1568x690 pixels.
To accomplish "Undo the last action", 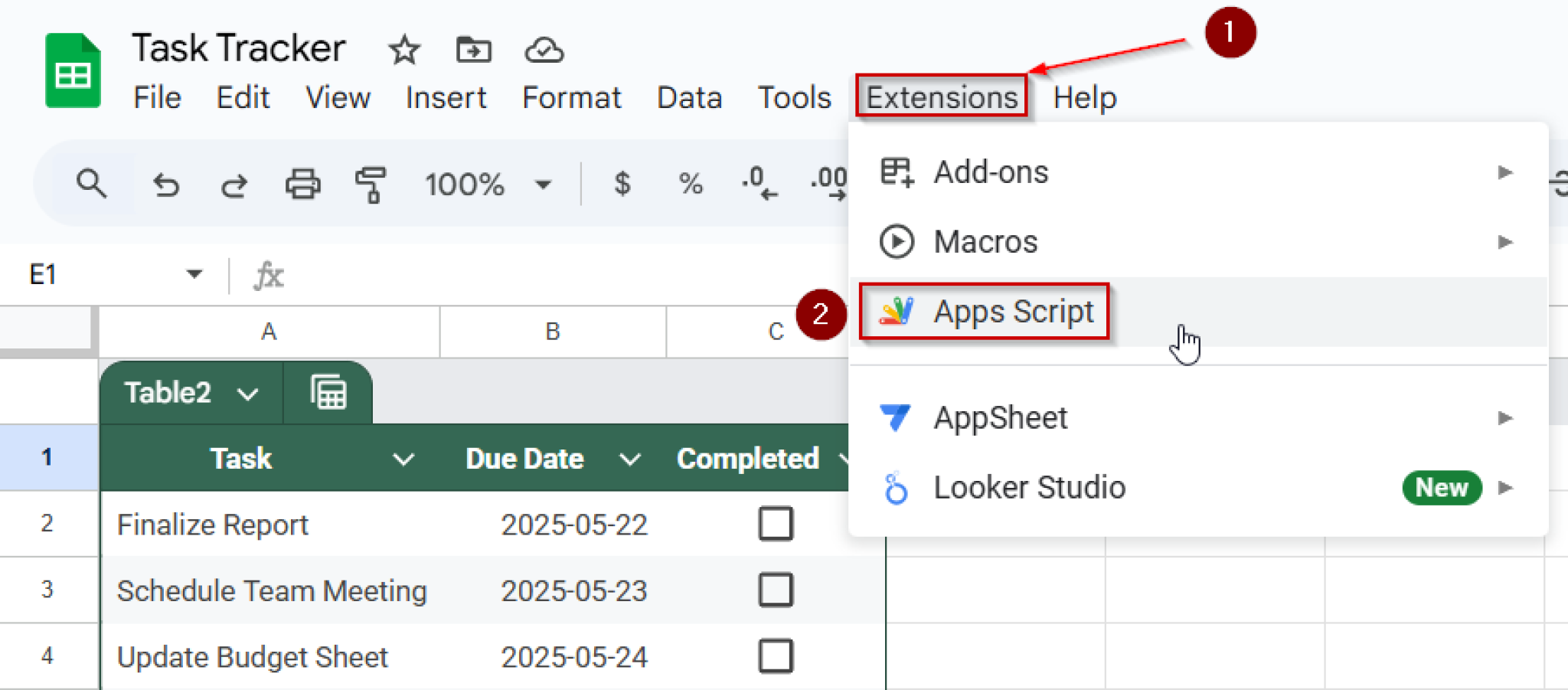I will pos(166,184).
